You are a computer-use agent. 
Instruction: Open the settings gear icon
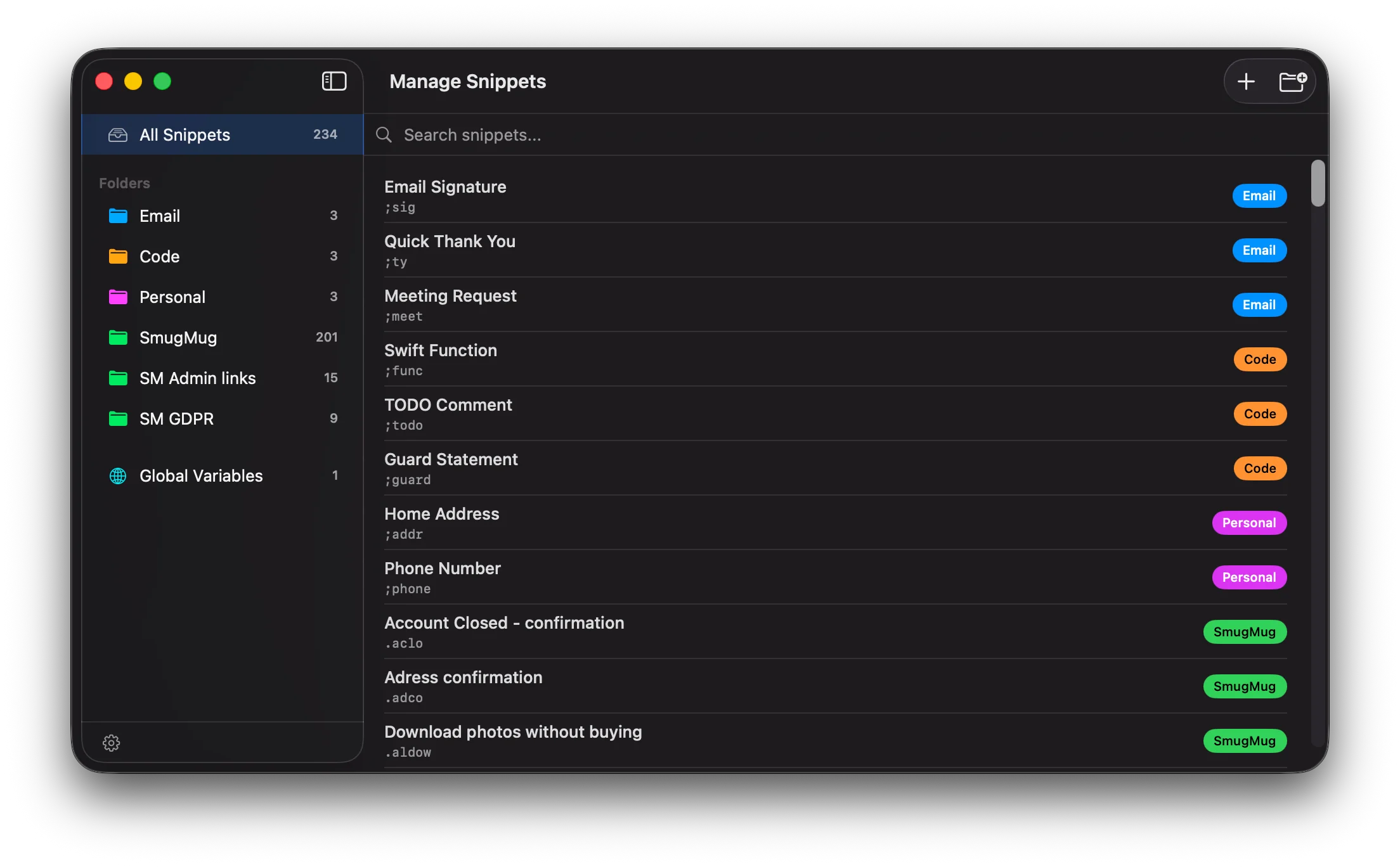click(x=112, y=743)
